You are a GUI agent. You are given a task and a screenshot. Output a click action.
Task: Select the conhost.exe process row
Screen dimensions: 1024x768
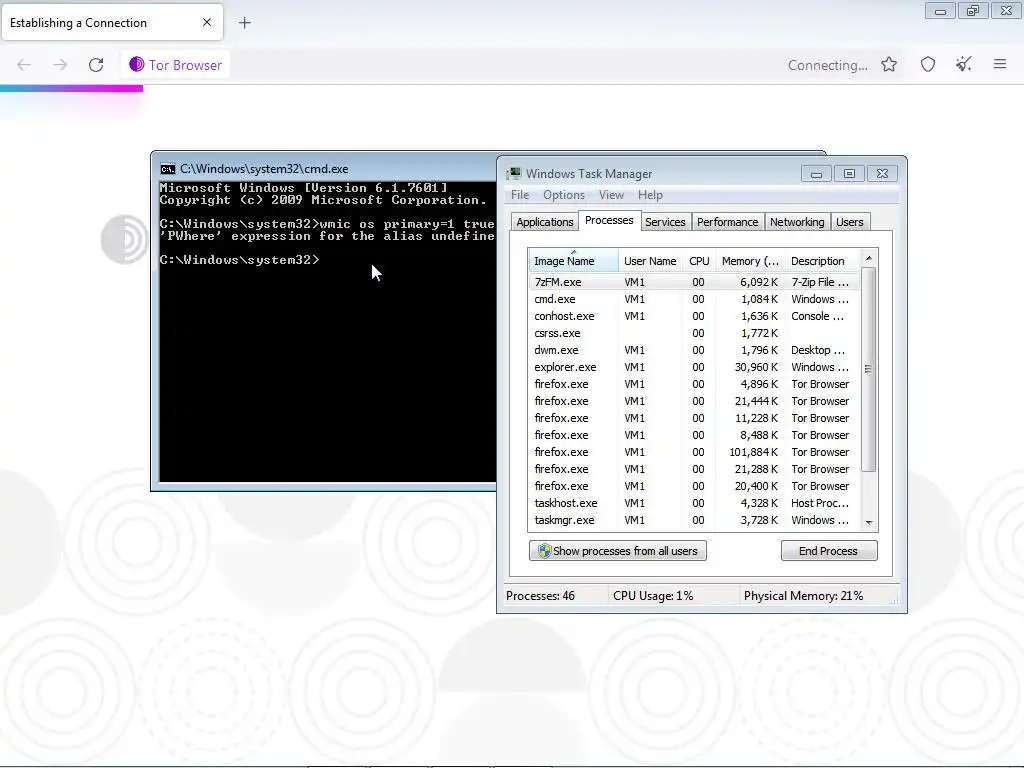pyautogui.click(x=694, y=316)
